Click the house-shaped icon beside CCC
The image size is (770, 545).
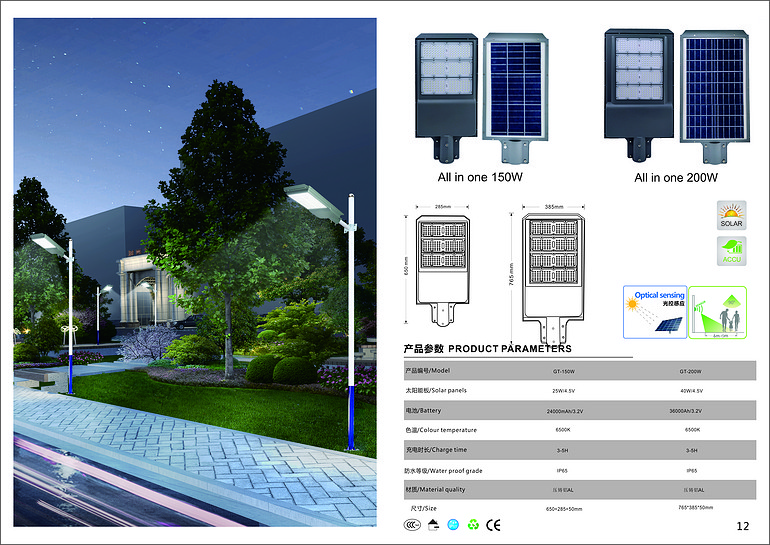click(x=431, y=523)
